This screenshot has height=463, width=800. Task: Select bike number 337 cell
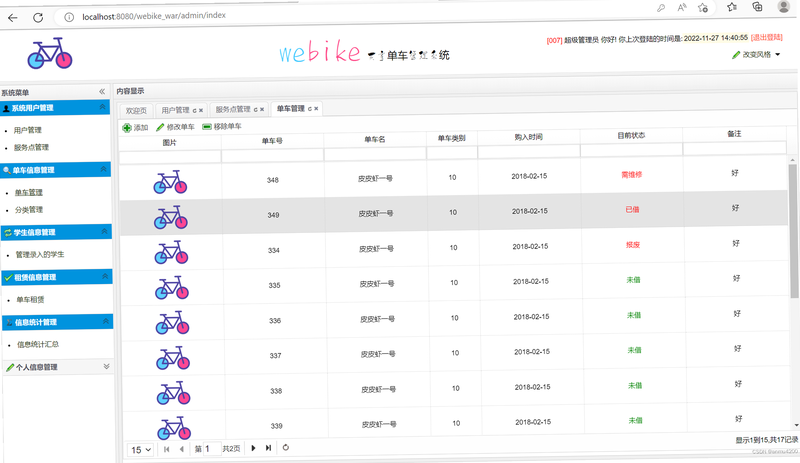click(276, 355)
